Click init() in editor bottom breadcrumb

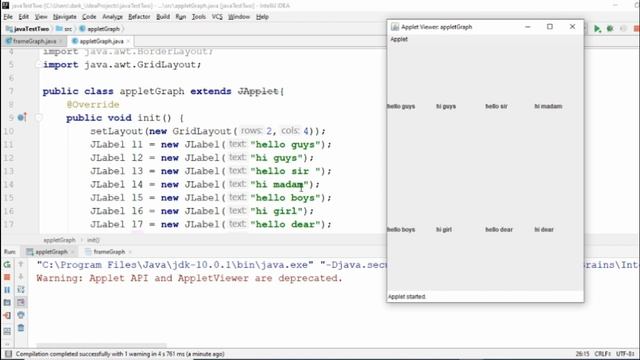pos(93,240)
